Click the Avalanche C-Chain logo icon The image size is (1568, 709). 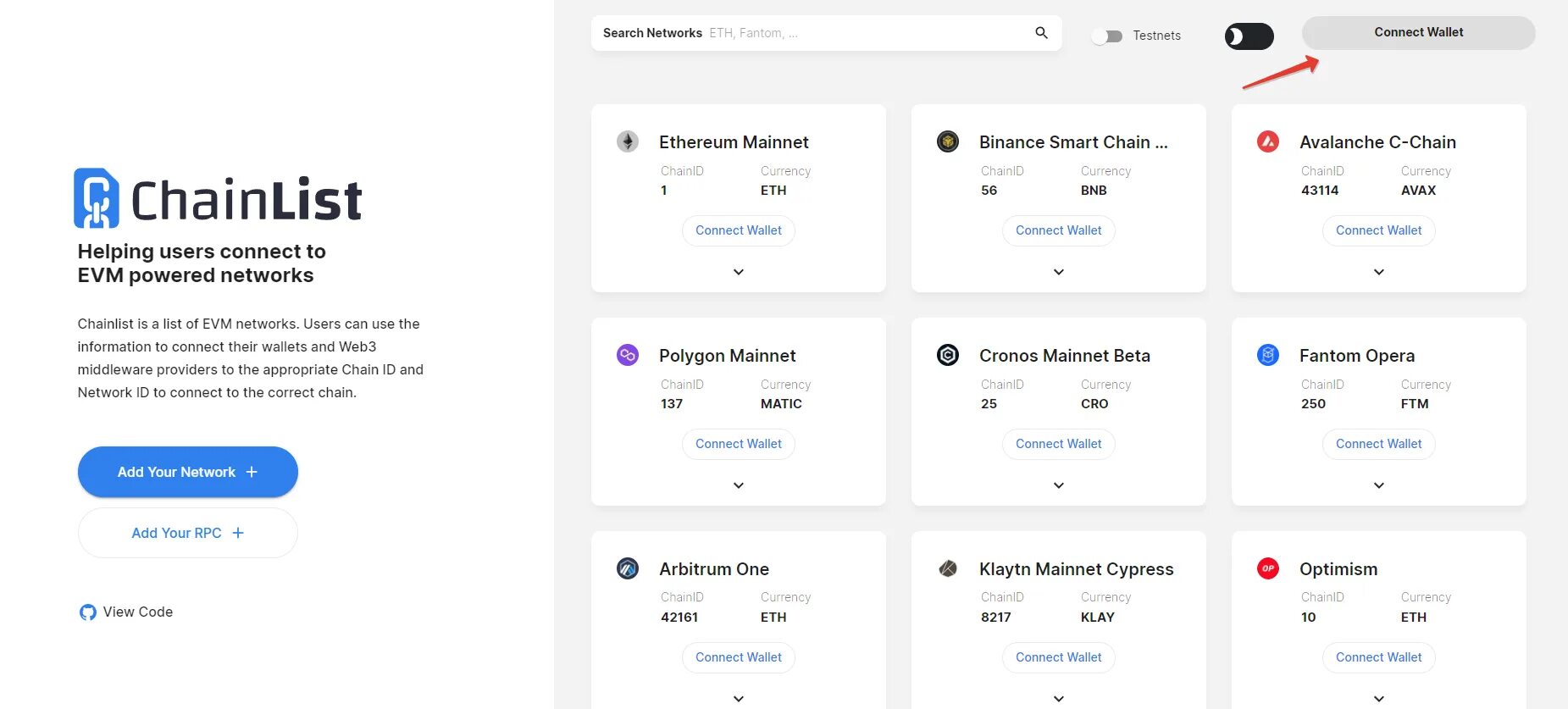click(x=1267, y=141)
